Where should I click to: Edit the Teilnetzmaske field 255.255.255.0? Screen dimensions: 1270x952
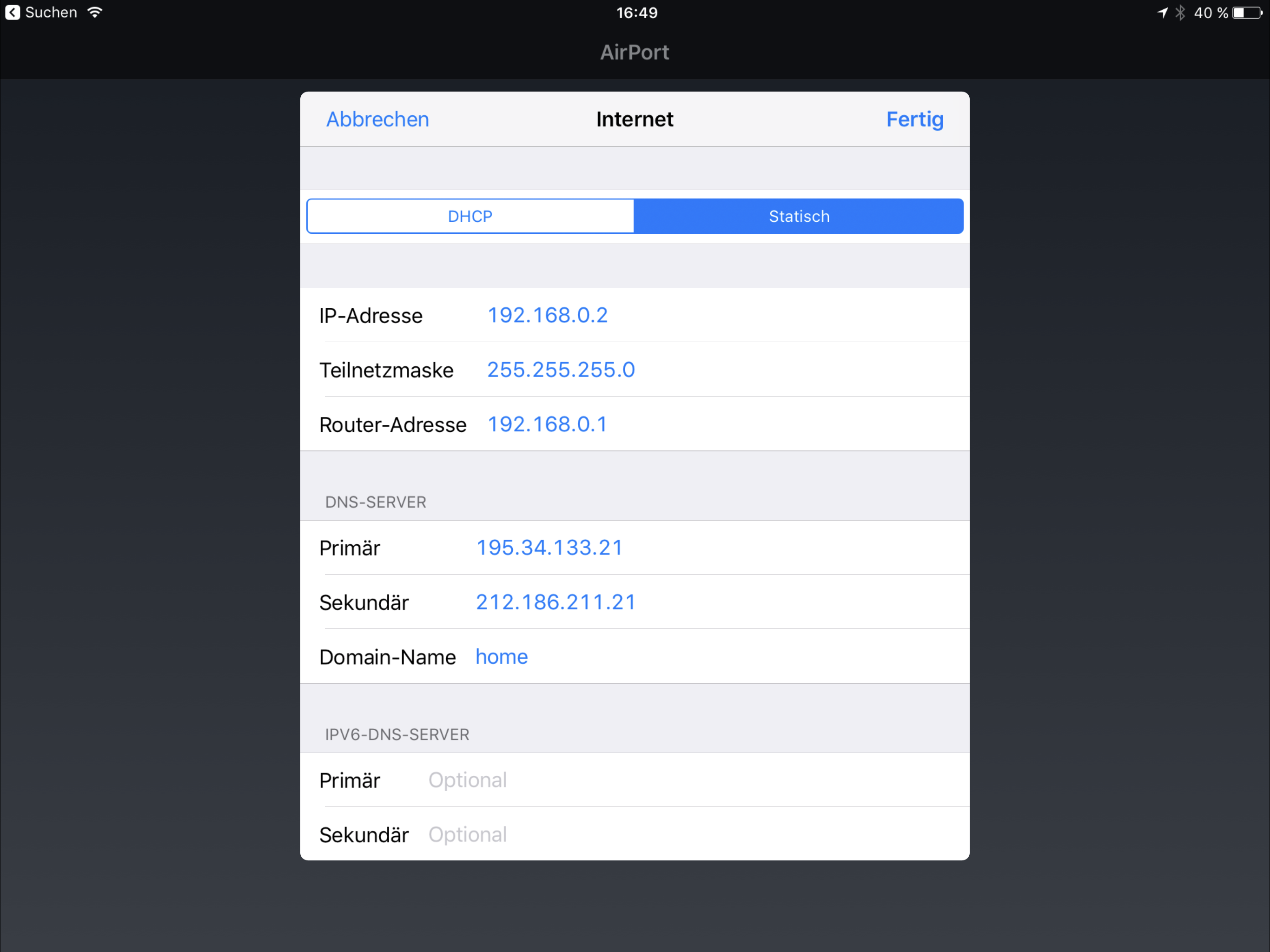(561, 370)
